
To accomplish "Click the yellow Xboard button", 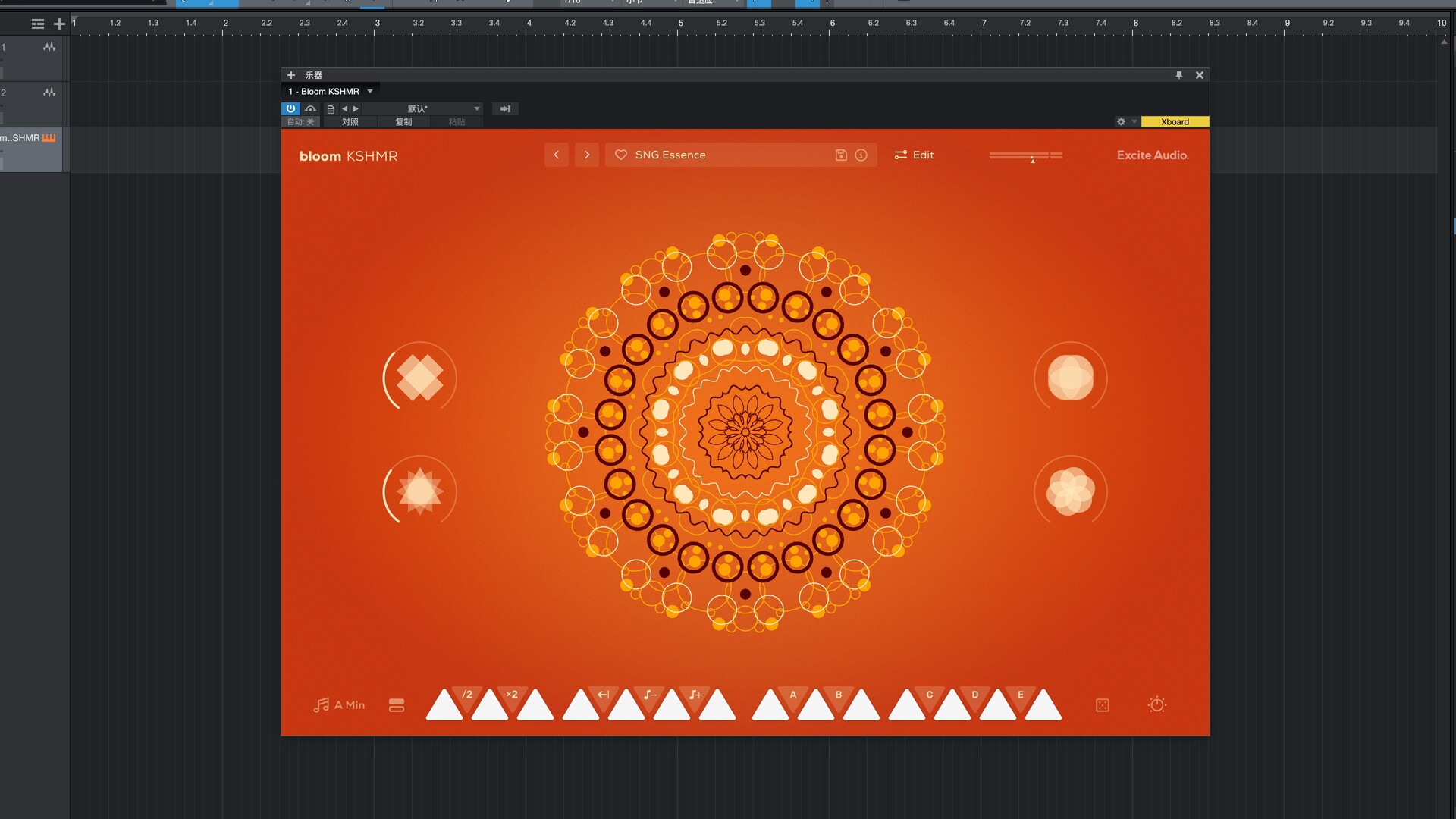I will (x=1175, y=121).
